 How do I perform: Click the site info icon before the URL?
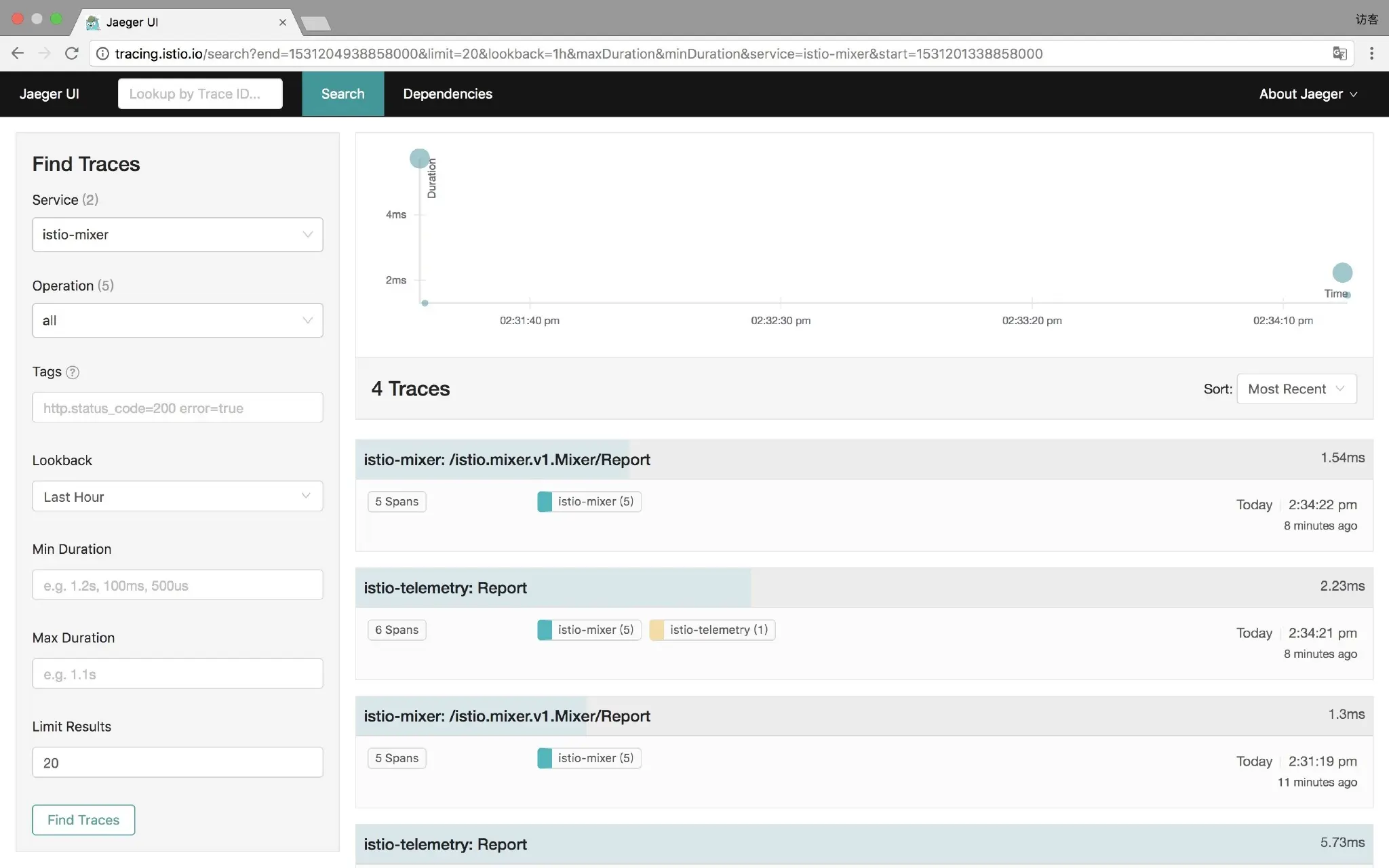pyautogui.click(x=102, y=54)
